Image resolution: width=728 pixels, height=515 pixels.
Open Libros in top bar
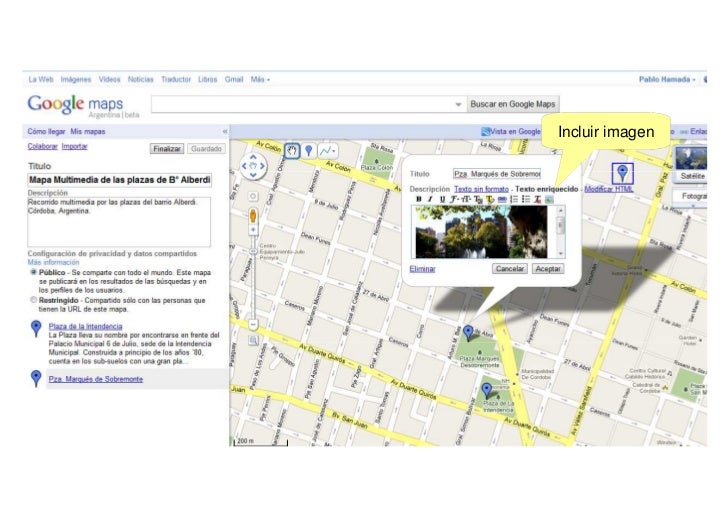tap(208, 79)
